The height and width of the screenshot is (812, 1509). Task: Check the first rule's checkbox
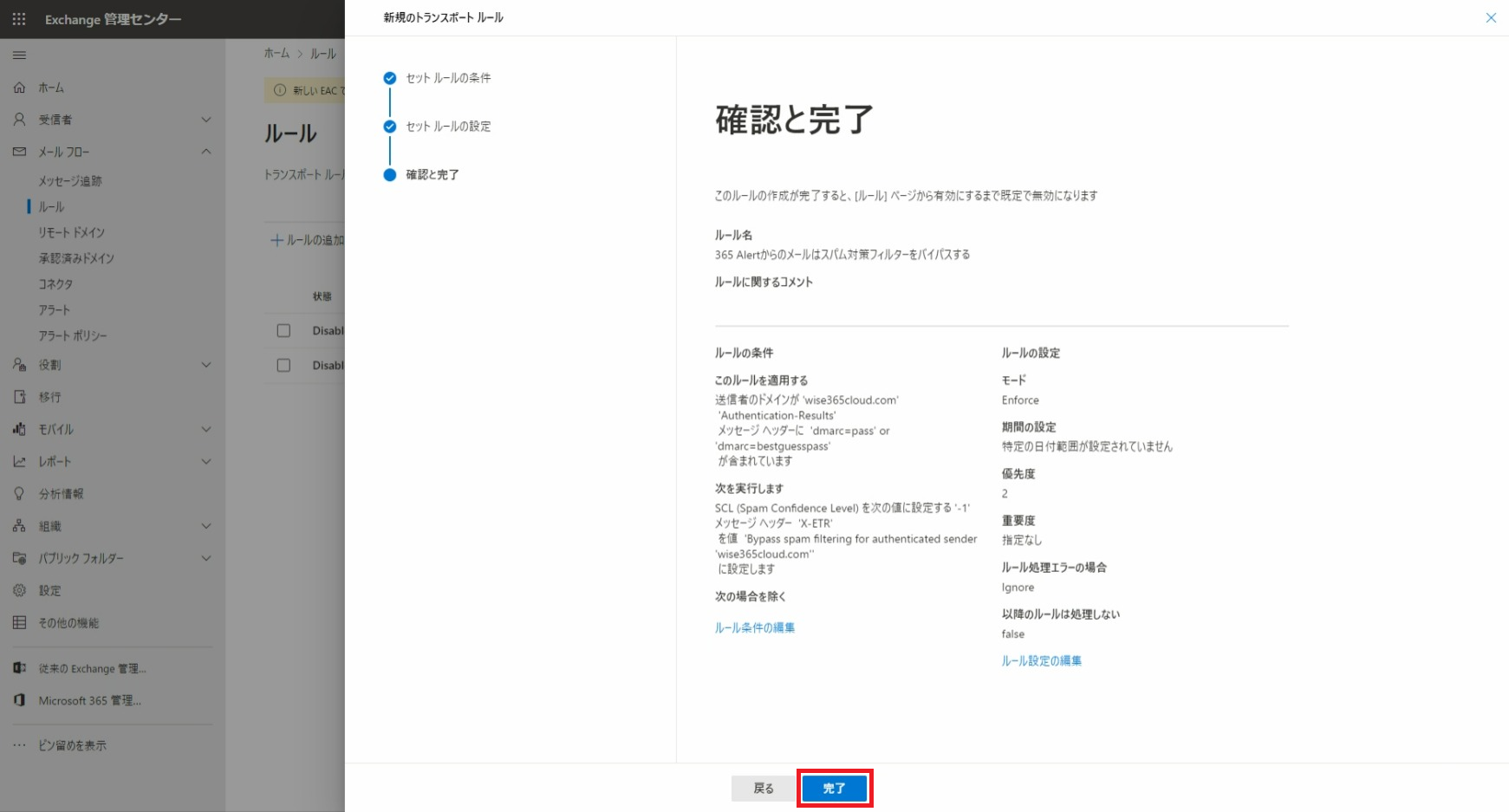[x=283, y=330]
